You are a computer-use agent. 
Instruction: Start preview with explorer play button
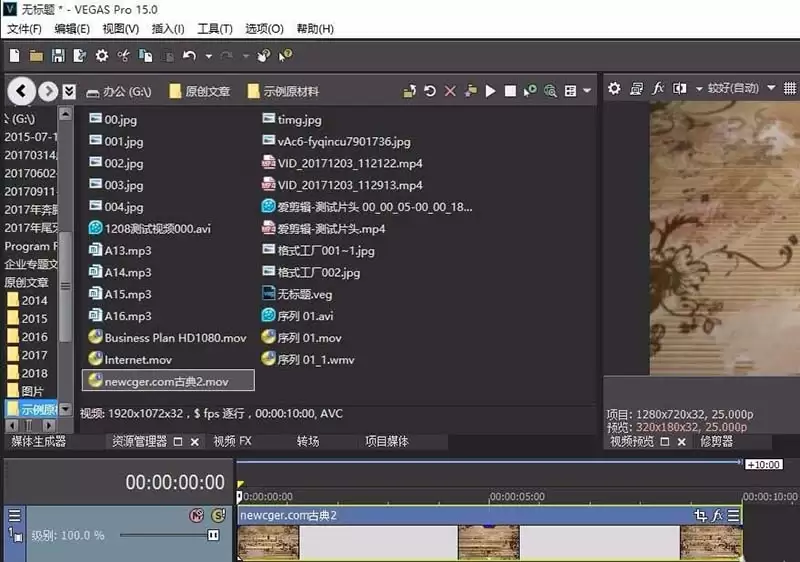tap(490, 91)
